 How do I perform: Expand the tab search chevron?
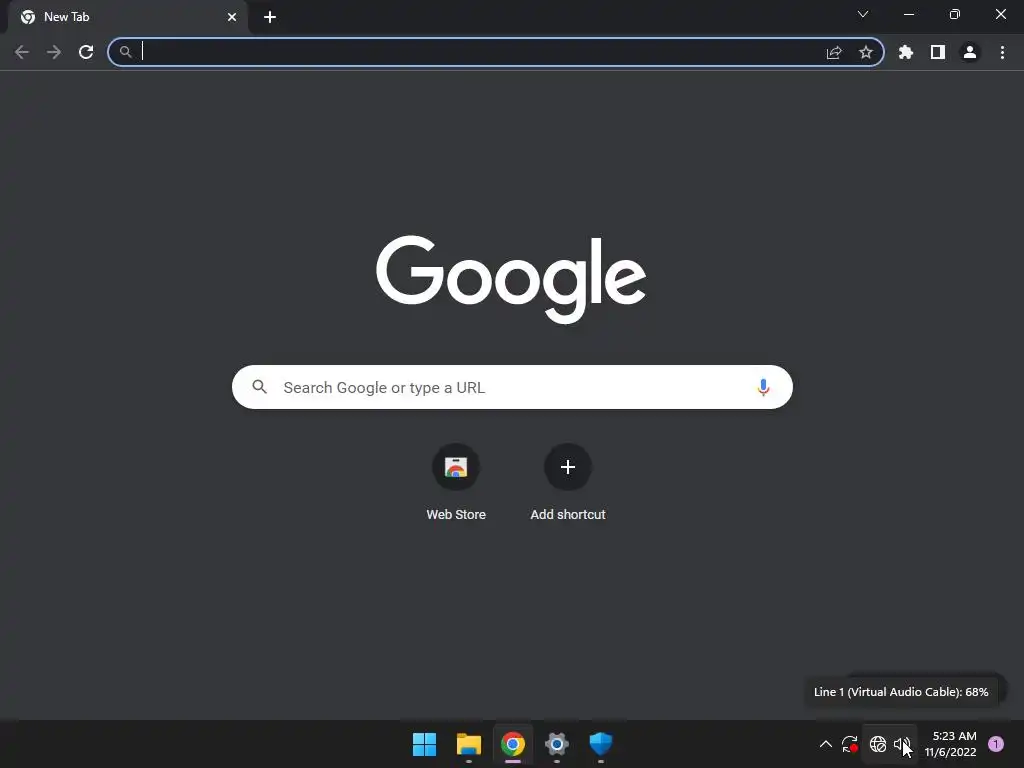[x=863, y=14]
